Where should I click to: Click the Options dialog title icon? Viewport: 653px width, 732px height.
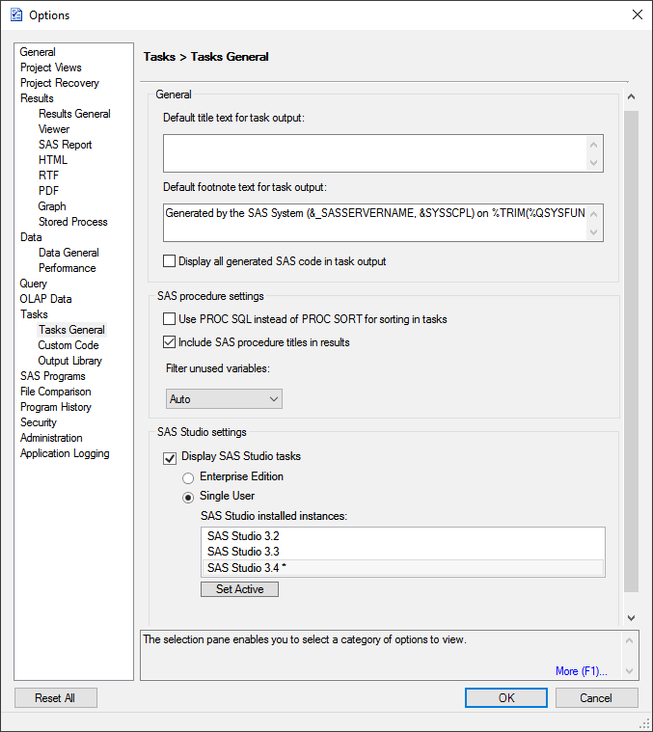pyautogui.click(x=16, y=15)
